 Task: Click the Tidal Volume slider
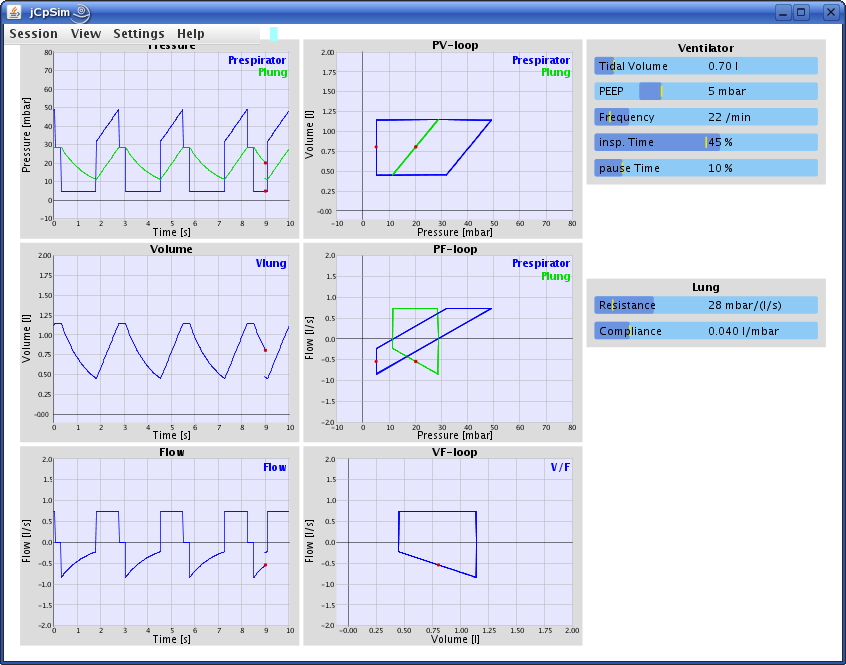pyautogui.click(x=706, y=66)
